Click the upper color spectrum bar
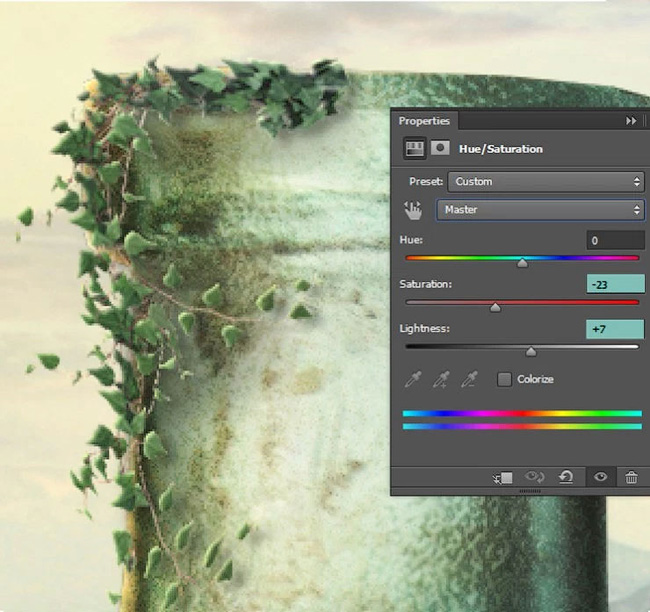 point(522,413)
